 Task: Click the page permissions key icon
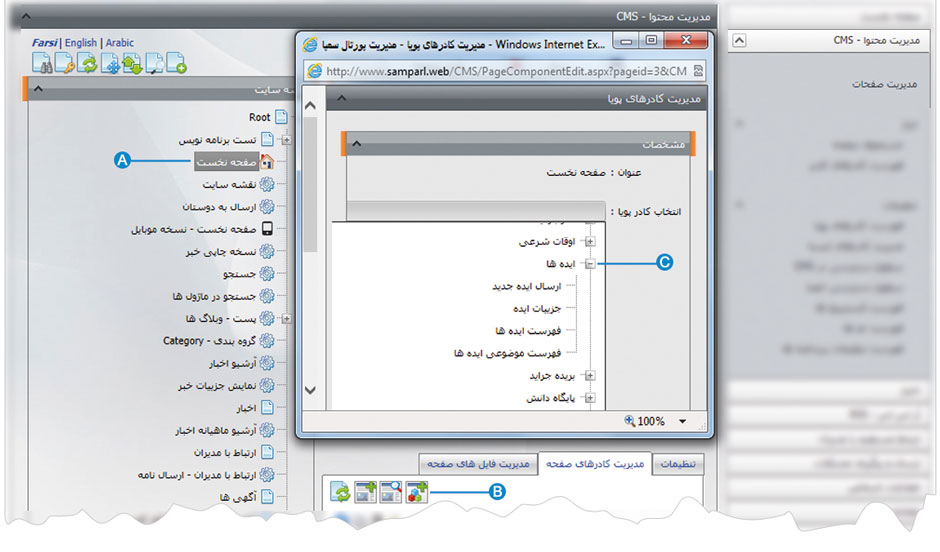point(64,65)
